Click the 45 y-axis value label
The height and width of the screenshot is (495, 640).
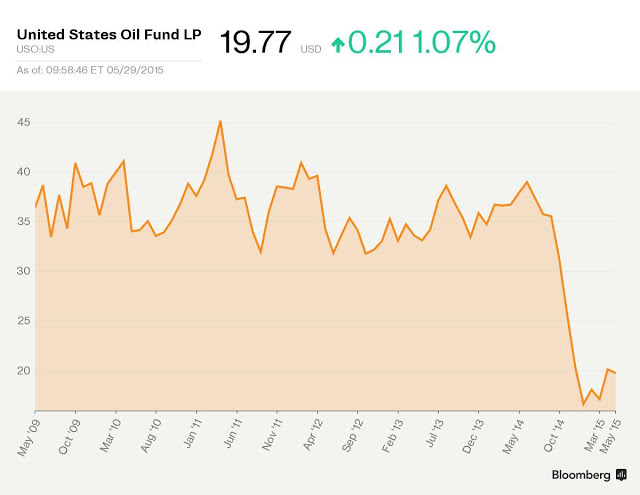[x=24, y=122]
